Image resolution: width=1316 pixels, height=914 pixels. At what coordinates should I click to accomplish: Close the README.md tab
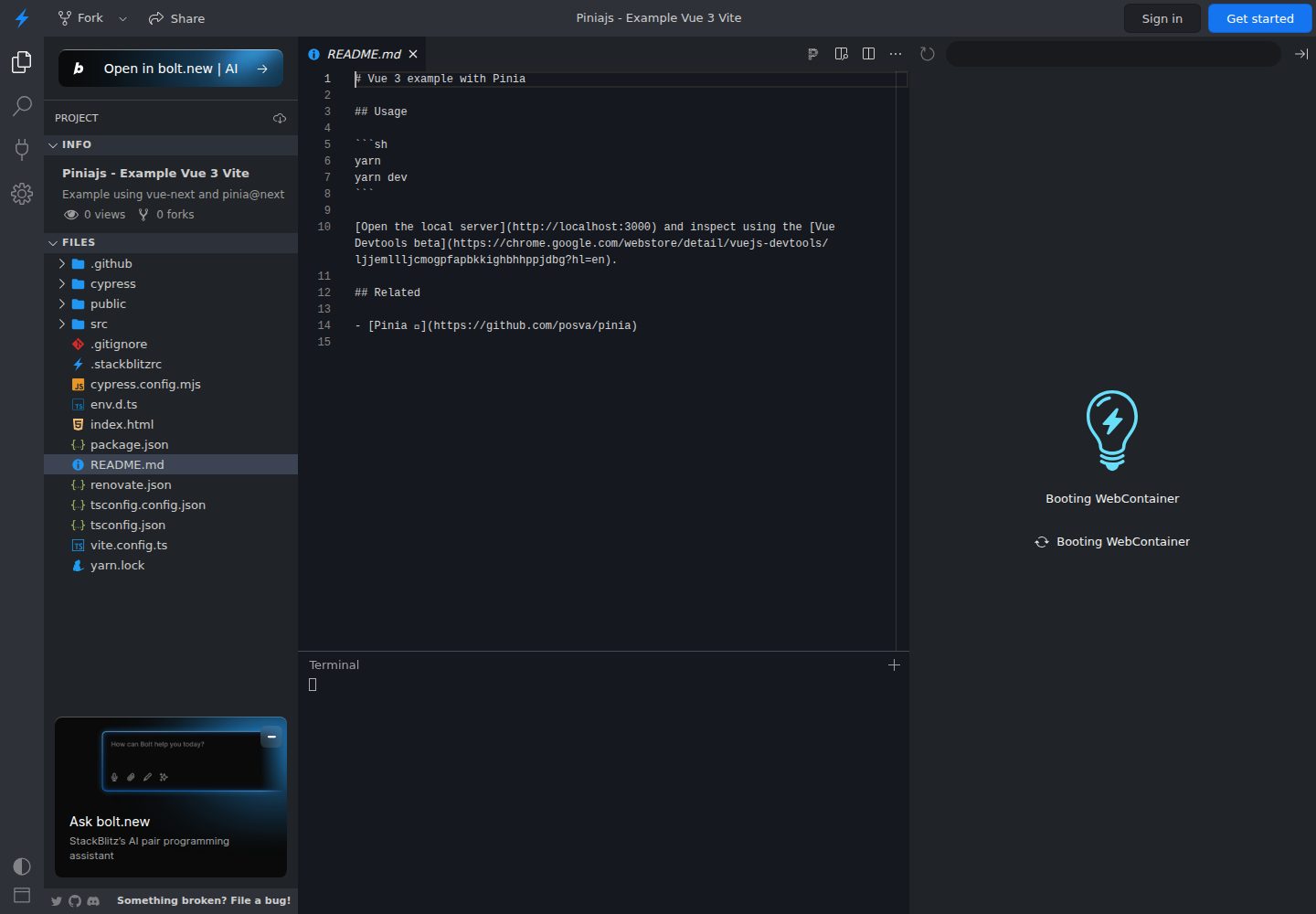413,54
